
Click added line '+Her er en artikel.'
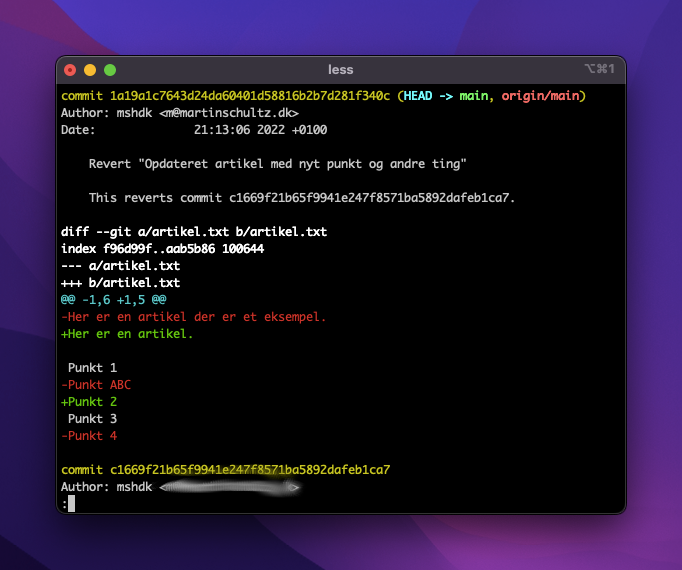(127, 334)
